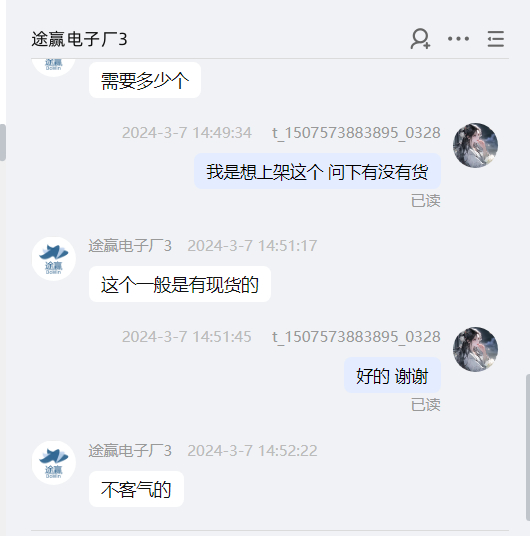Click the left panel scrollbar handle
This screenshot has width=530, height=536.
point(3,142)
